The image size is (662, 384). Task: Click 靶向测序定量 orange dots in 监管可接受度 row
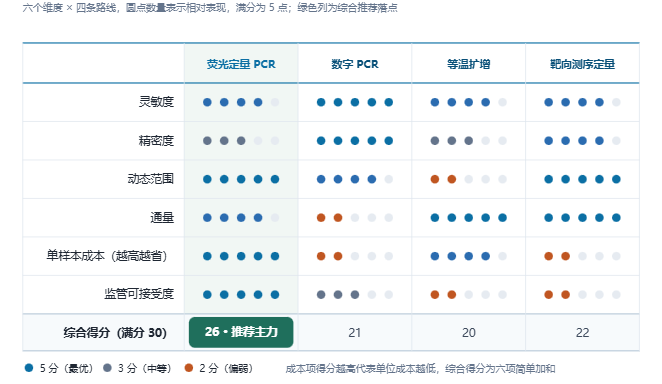click(557, 295)
